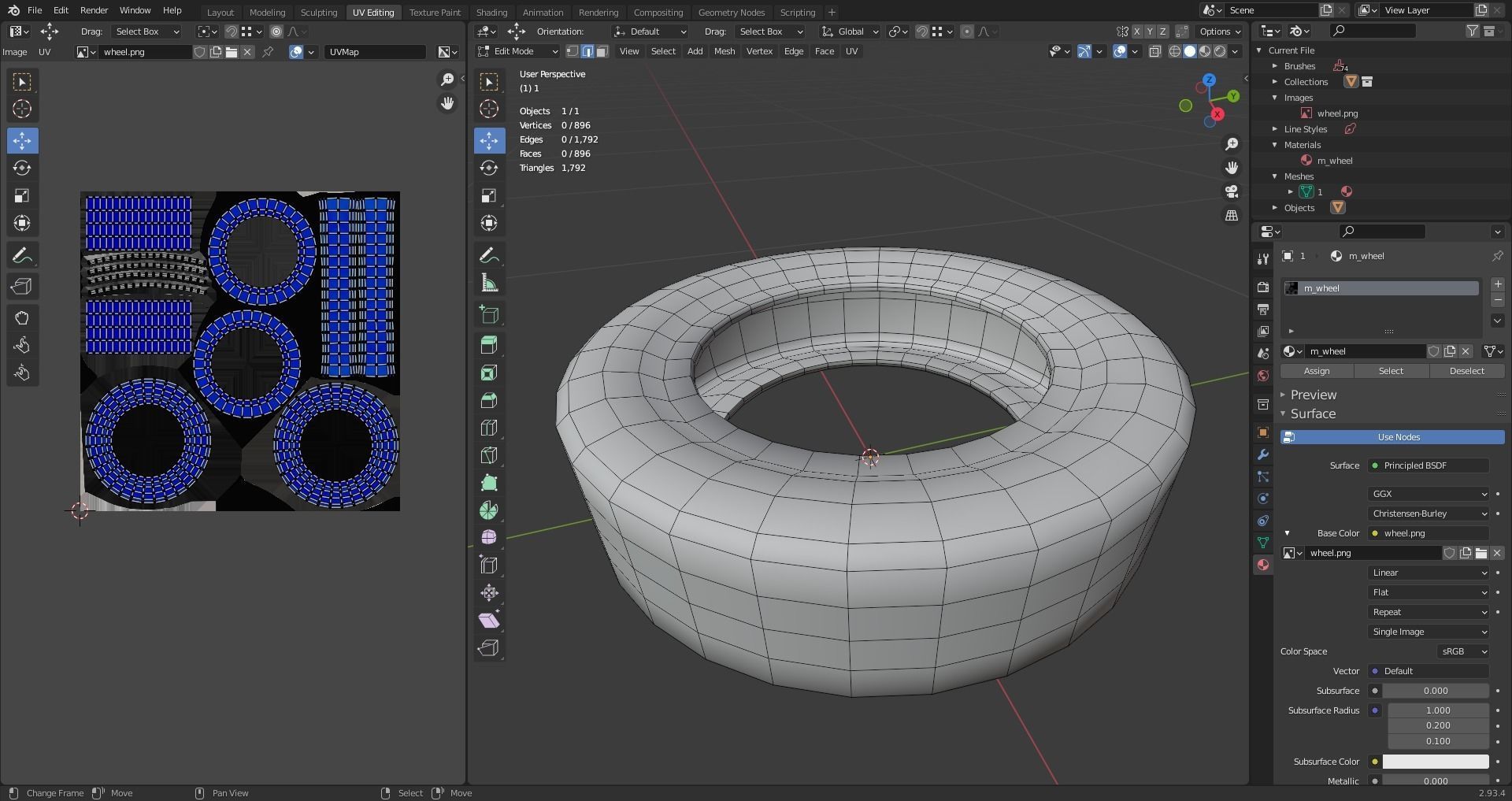Open the Modifiers properties tab
The height and width of the screenshot is (801, 1512).
point(1263,454)
